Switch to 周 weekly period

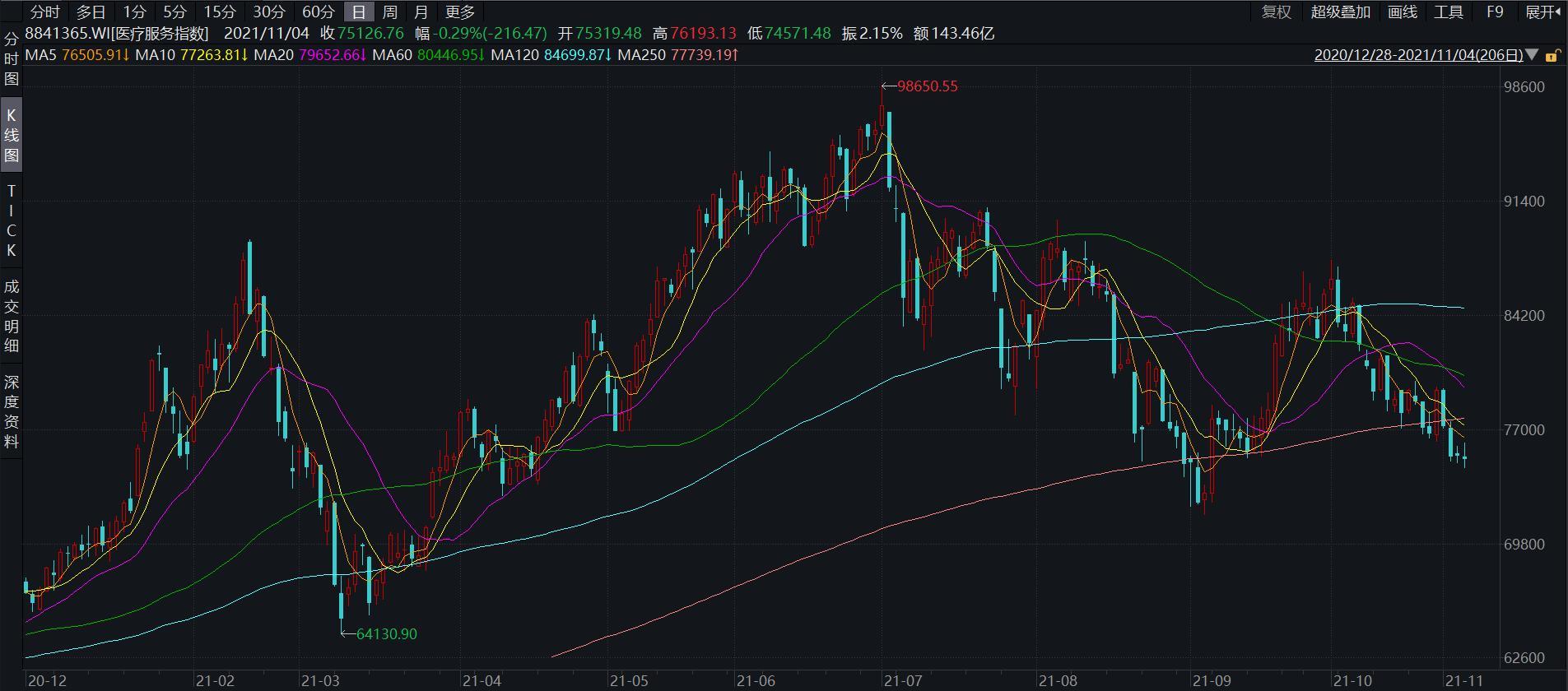click(x=390, y=12)
